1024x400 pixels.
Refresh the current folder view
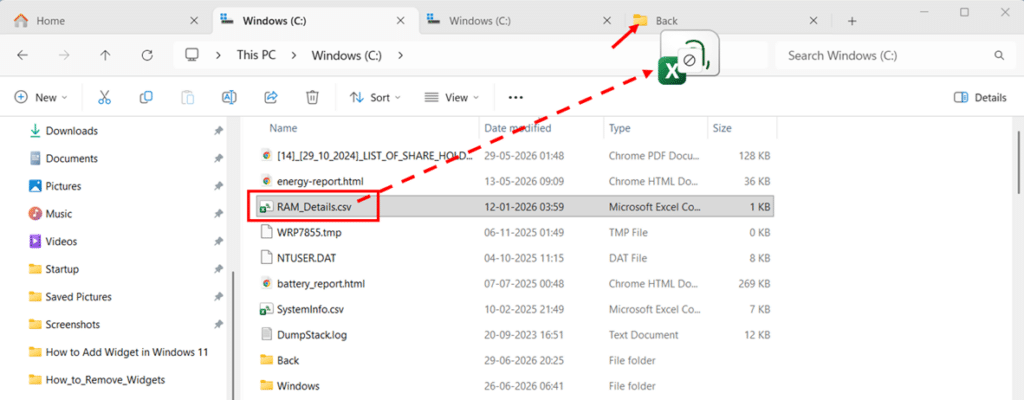click(x=147, y=56)
